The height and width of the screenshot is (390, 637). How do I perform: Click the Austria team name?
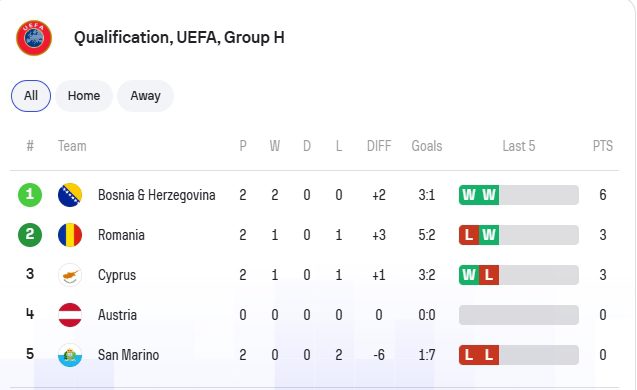(x=117, y=315)
